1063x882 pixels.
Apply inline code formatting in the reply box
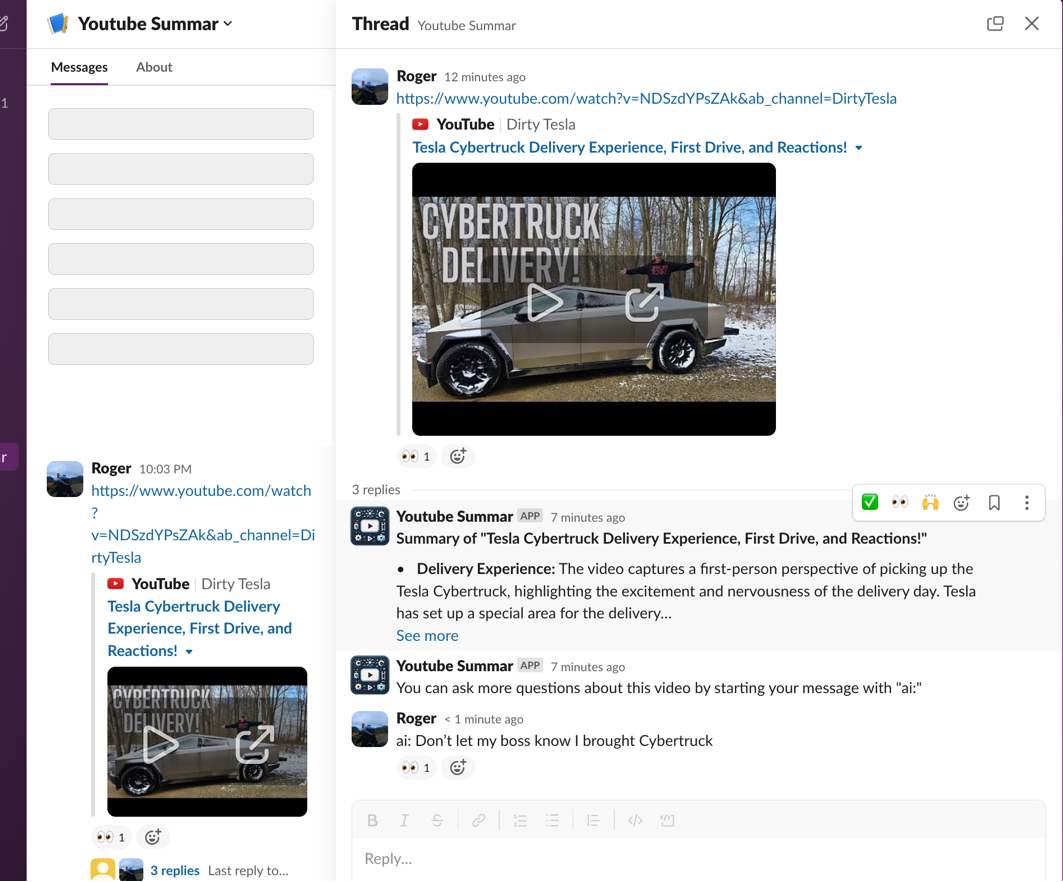[635, 820]
